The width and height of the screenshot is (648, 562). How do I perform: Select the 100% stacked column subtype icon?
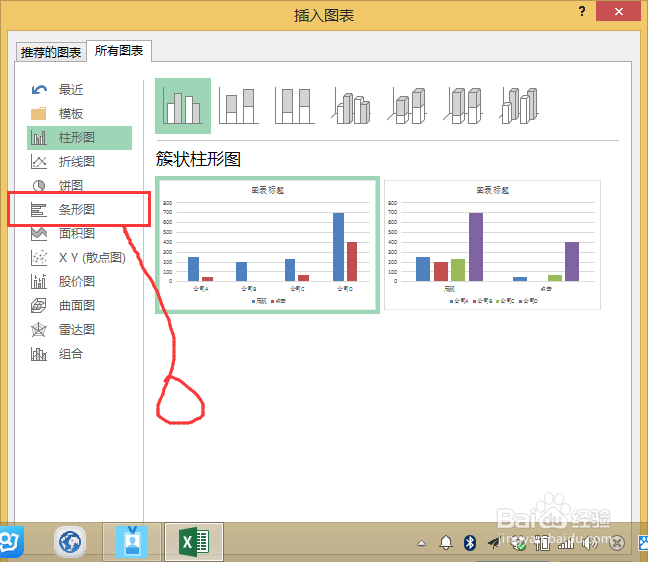[x=295, y=106]
